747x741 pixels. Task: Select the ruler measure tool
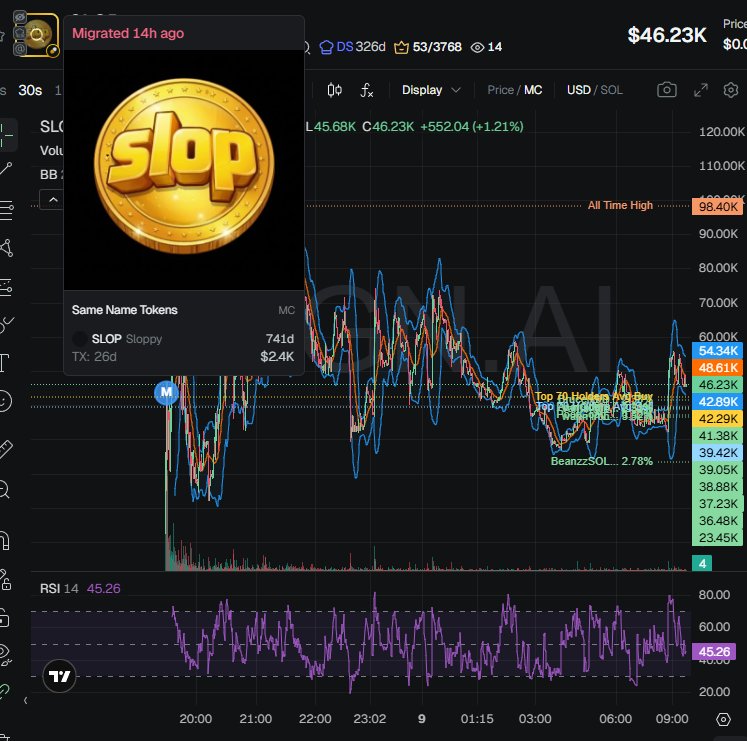6,449
